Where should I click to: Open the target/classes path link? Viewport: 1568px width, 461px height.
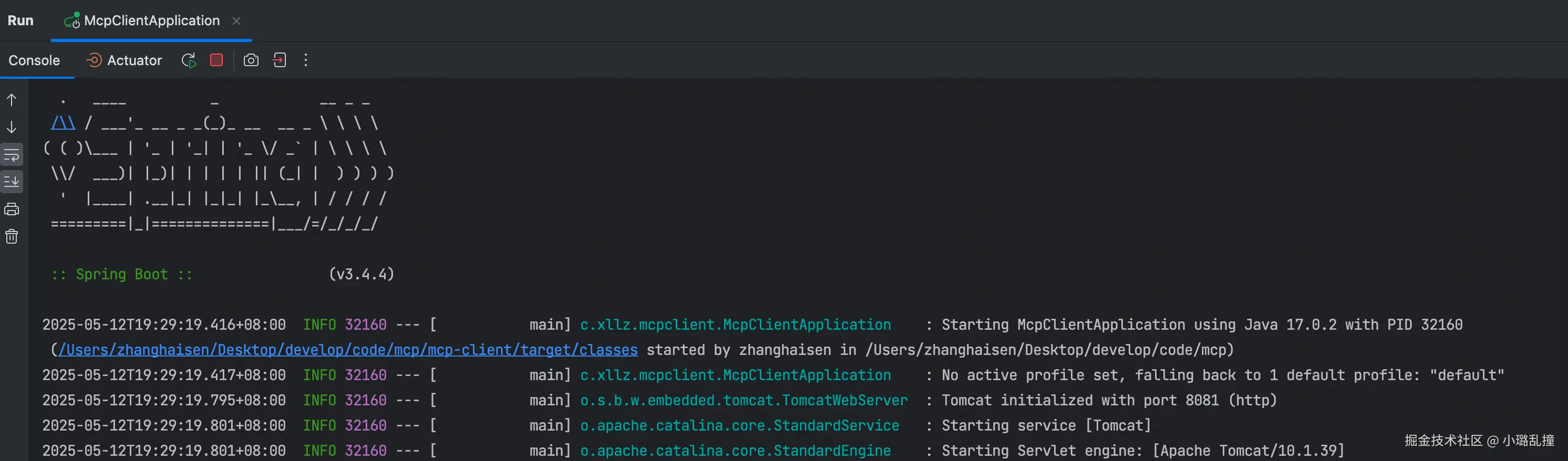(x=348, y=350)
